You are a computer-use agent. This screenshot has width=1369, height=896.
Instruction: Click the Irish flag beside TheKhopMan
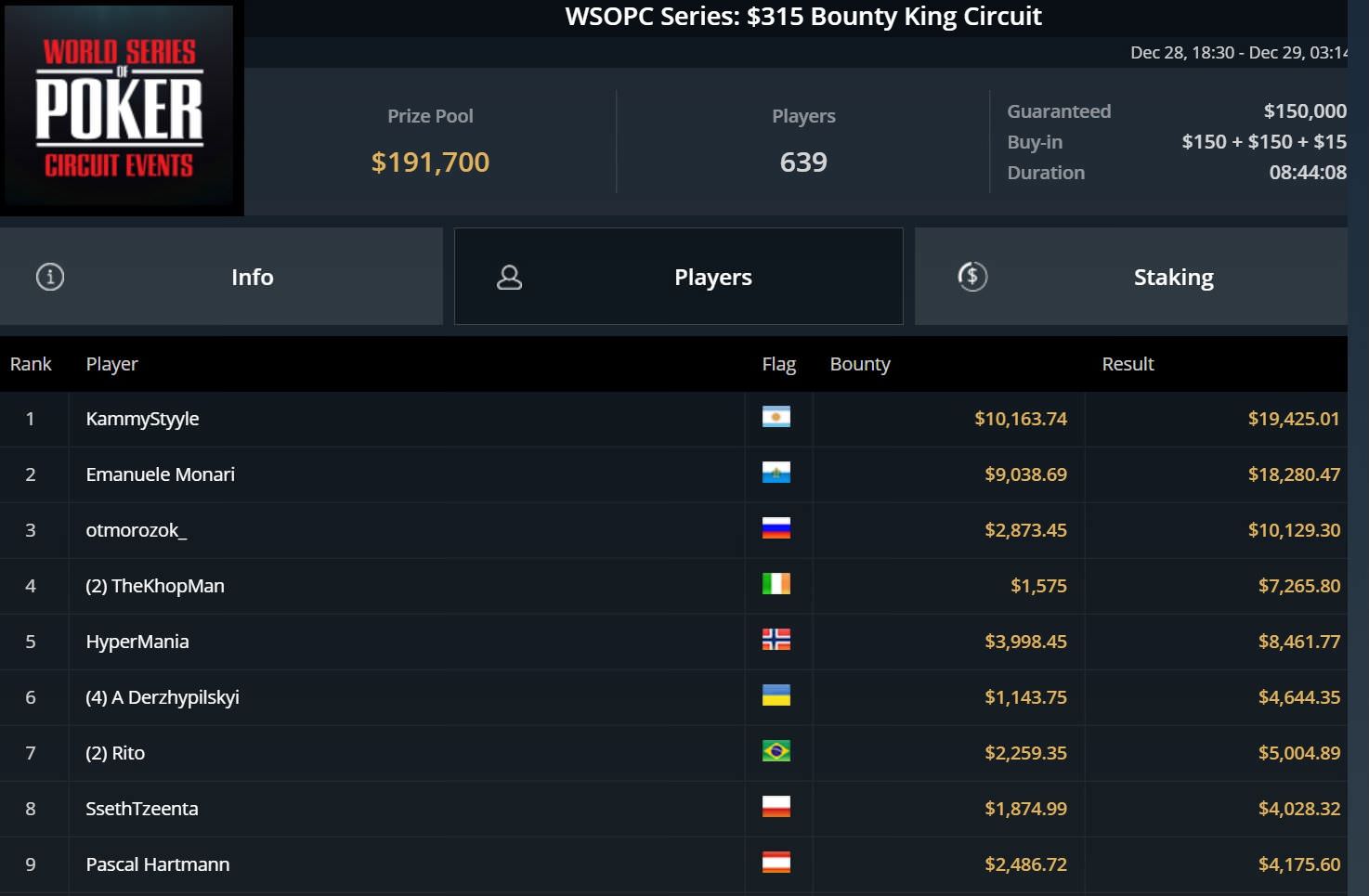click(776, 585)
